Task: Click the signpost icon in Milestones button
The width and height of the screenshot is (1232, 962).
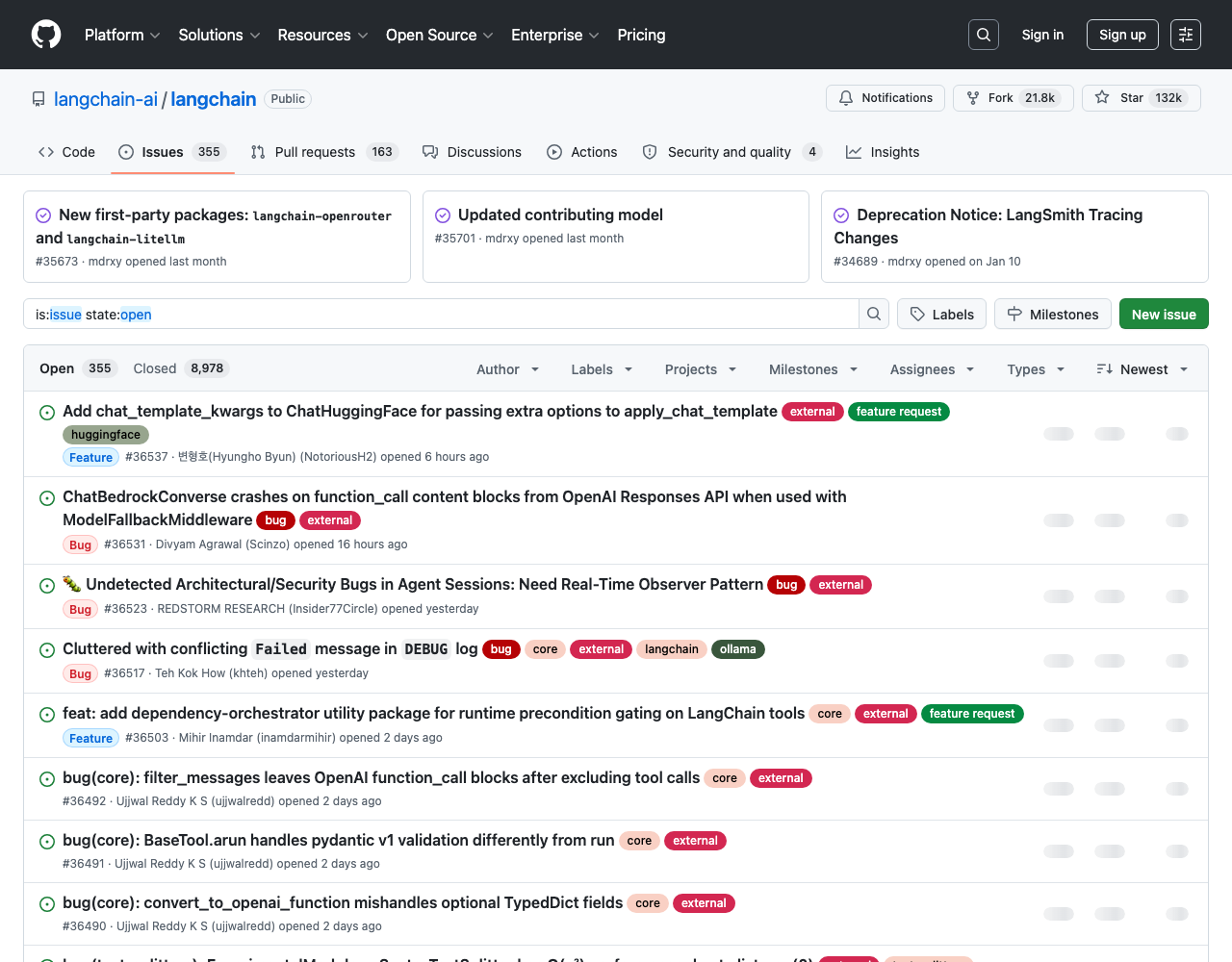Action: click(x=1014, y=315)
